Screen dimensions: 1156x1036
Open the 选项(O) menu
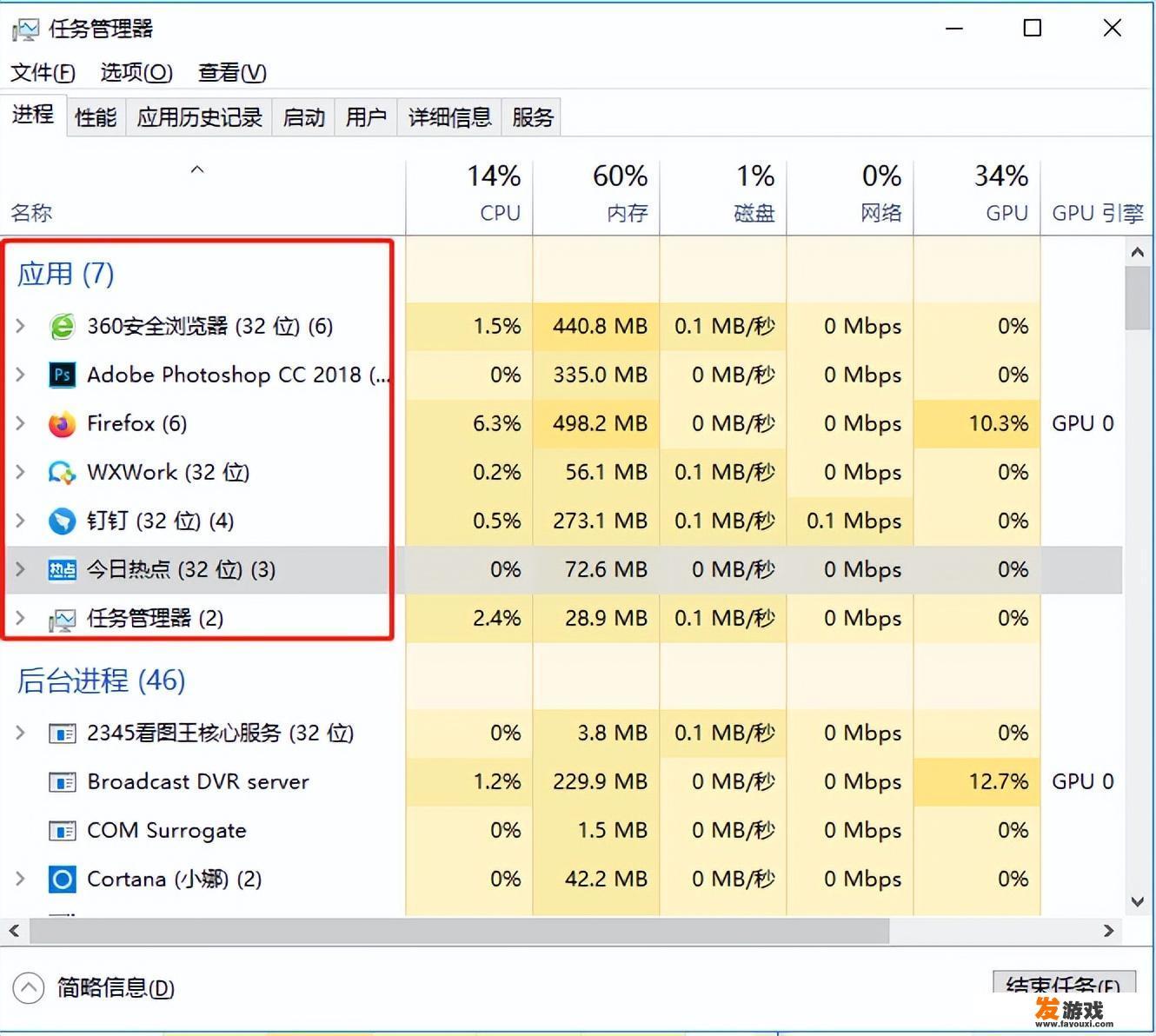click(x=136, y=72)
